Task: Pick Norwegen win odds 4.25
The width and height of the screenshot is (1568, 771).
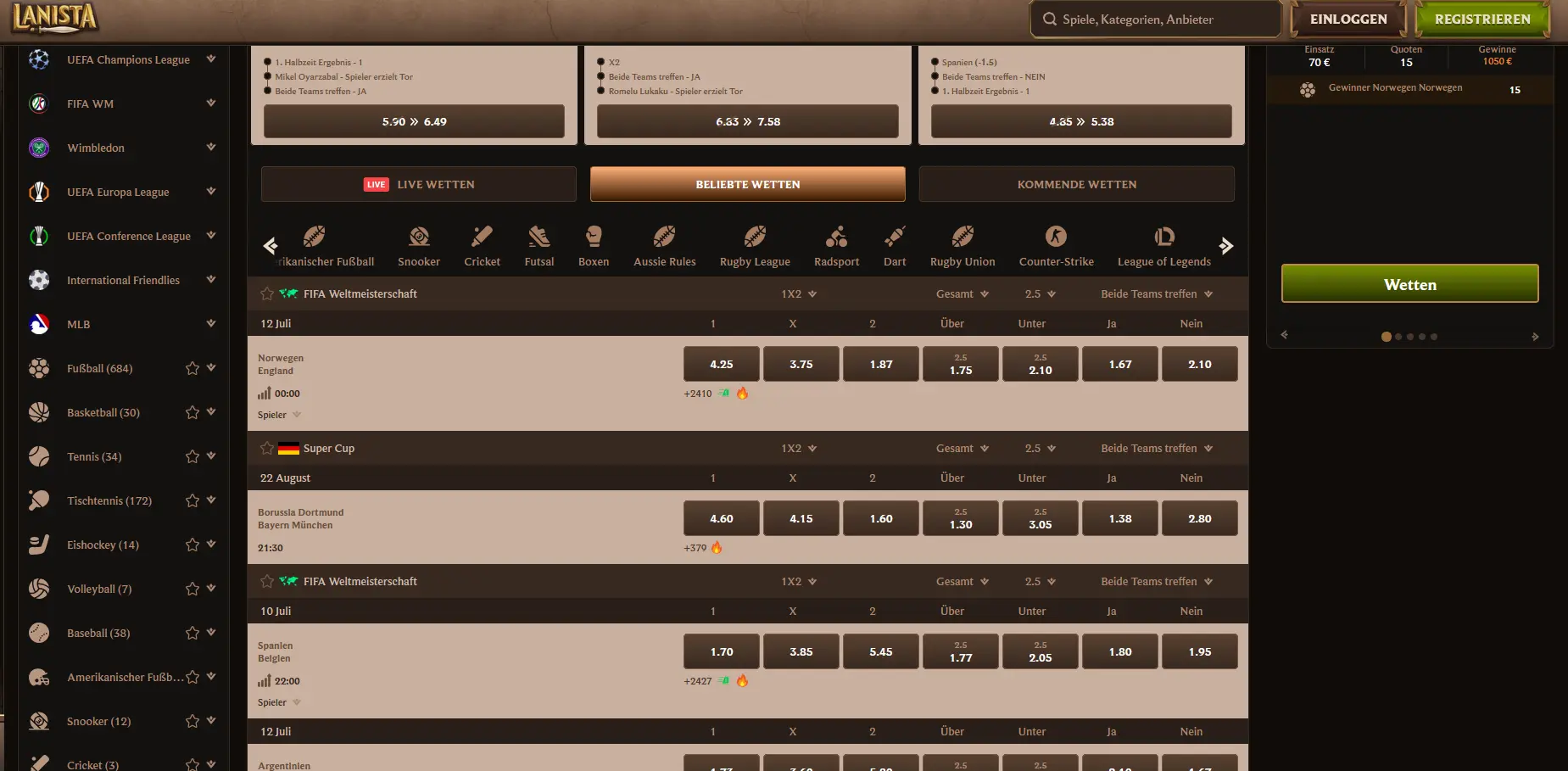Action: click(722, 364)
